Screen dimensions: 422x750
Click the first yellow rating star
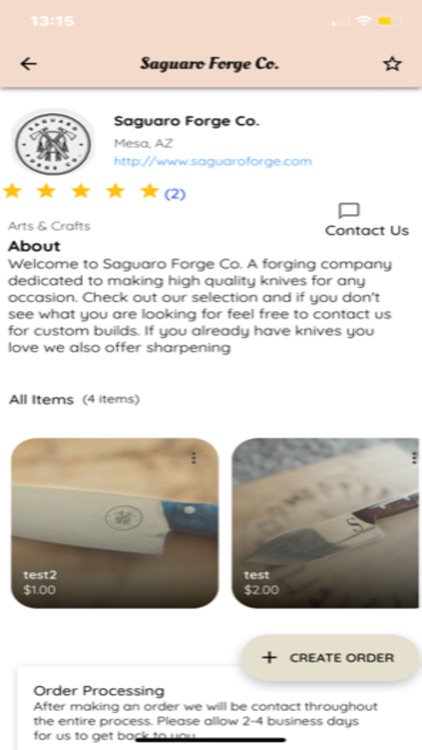tap(12, 191)
